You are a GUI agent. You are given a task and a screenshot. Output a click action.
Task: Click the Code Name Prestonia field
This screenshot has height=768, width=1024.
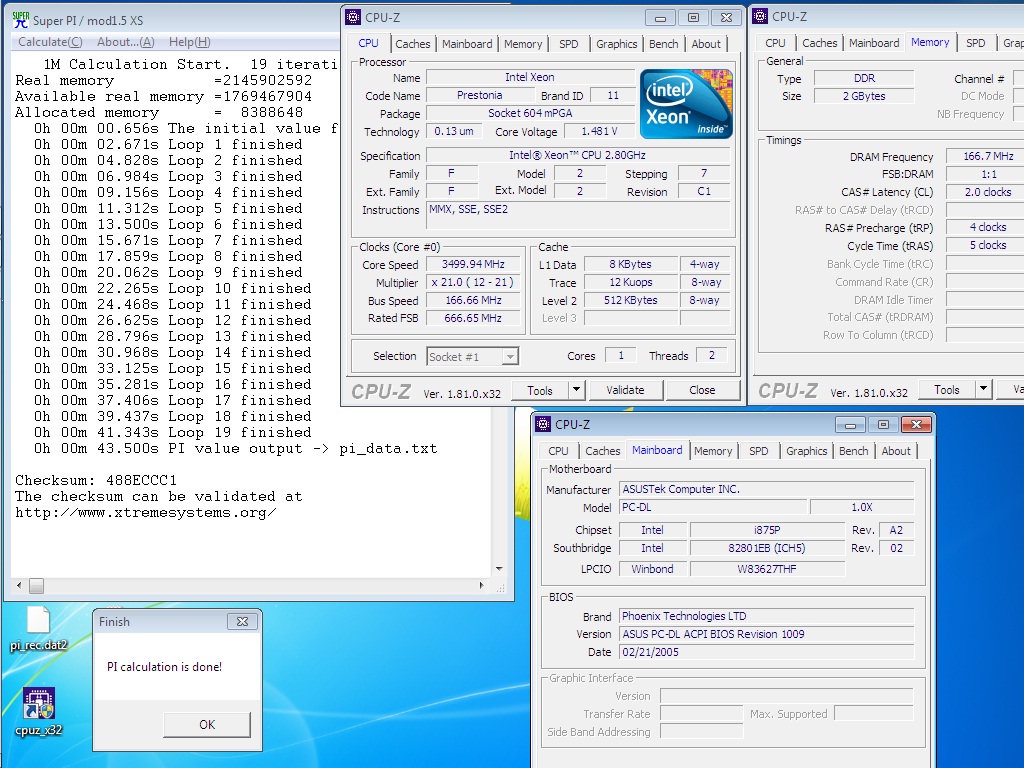point(479,95)
